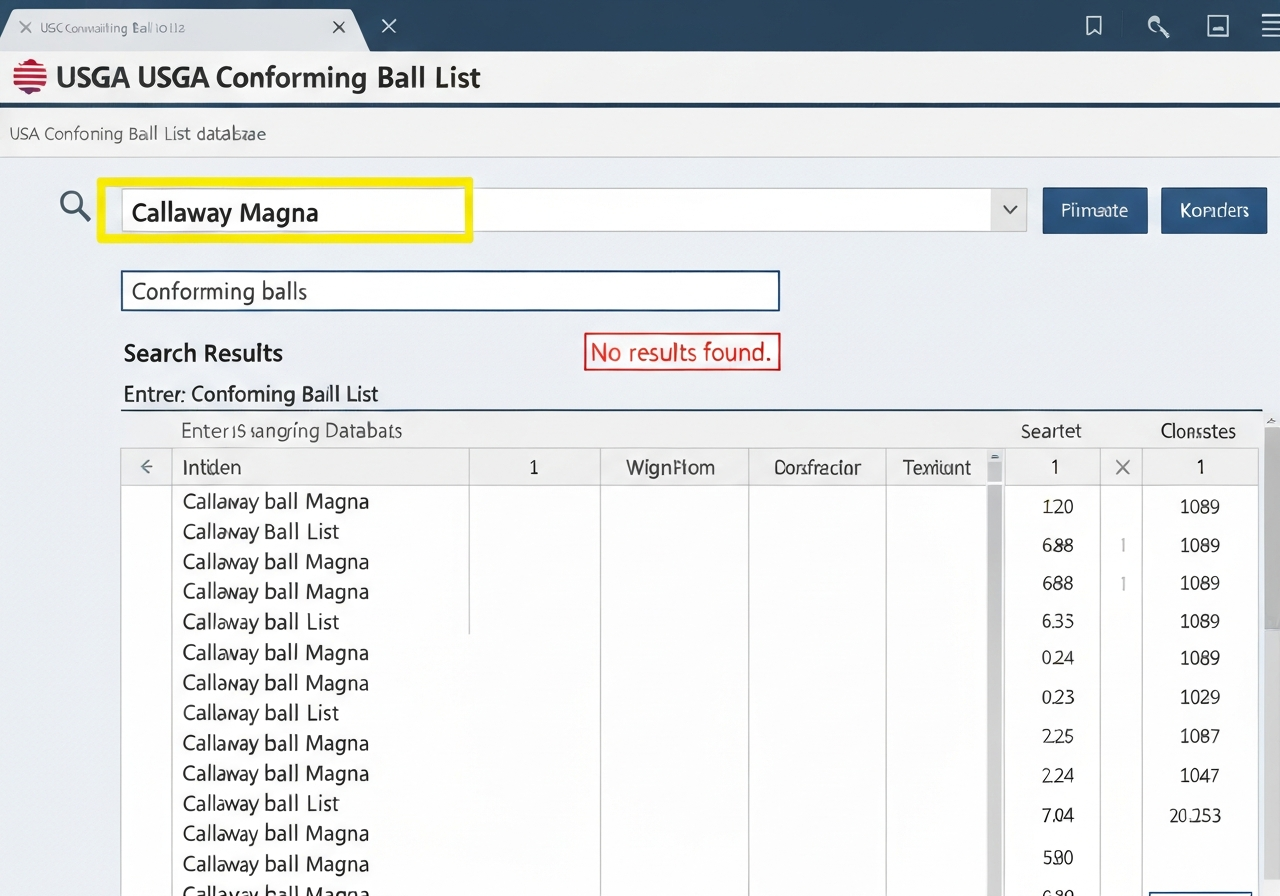Viewport: 1280px width, 896px height.
Task: Click the value 1087 in Clossstes column
Action: [x=1199, y=736]
